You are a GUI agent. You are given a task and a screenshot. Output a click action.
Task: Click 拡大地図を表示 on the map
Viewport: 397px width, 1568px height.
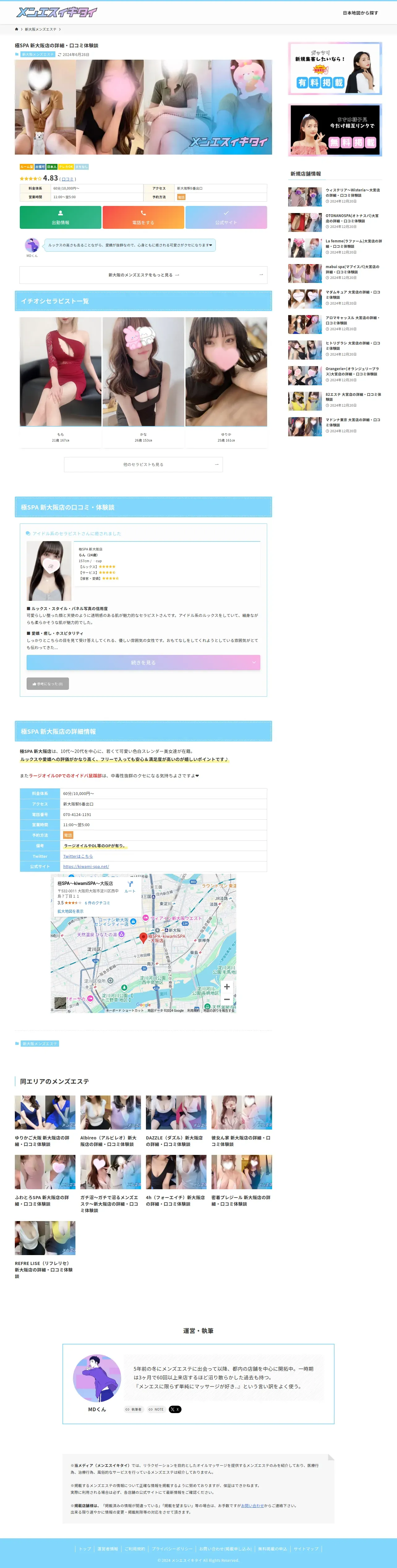click(70, 911)
